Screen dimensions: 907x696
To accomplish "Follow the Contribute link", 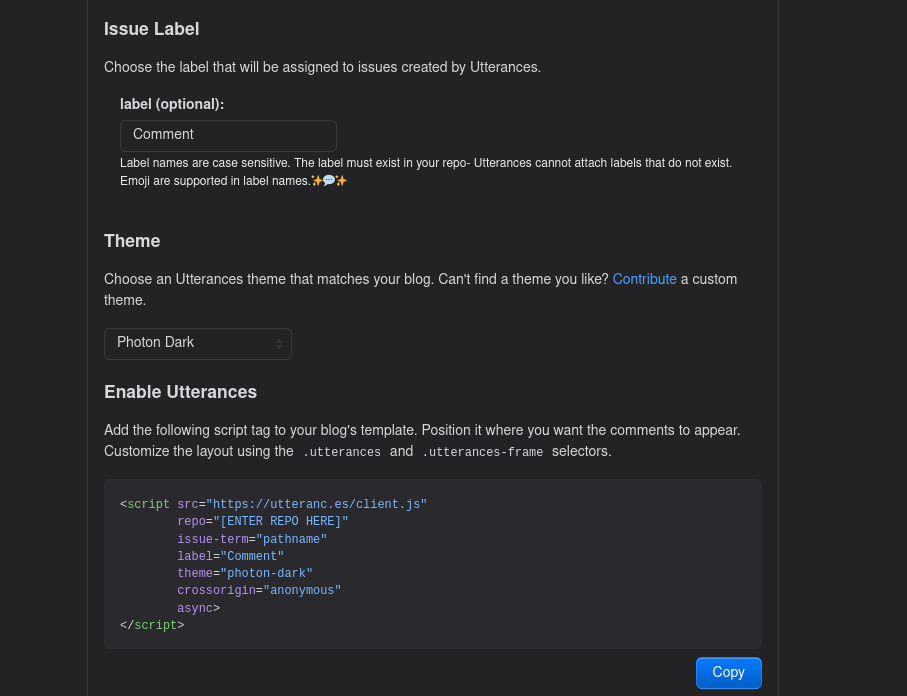I will pyautogui.click(x=644, y=279).
